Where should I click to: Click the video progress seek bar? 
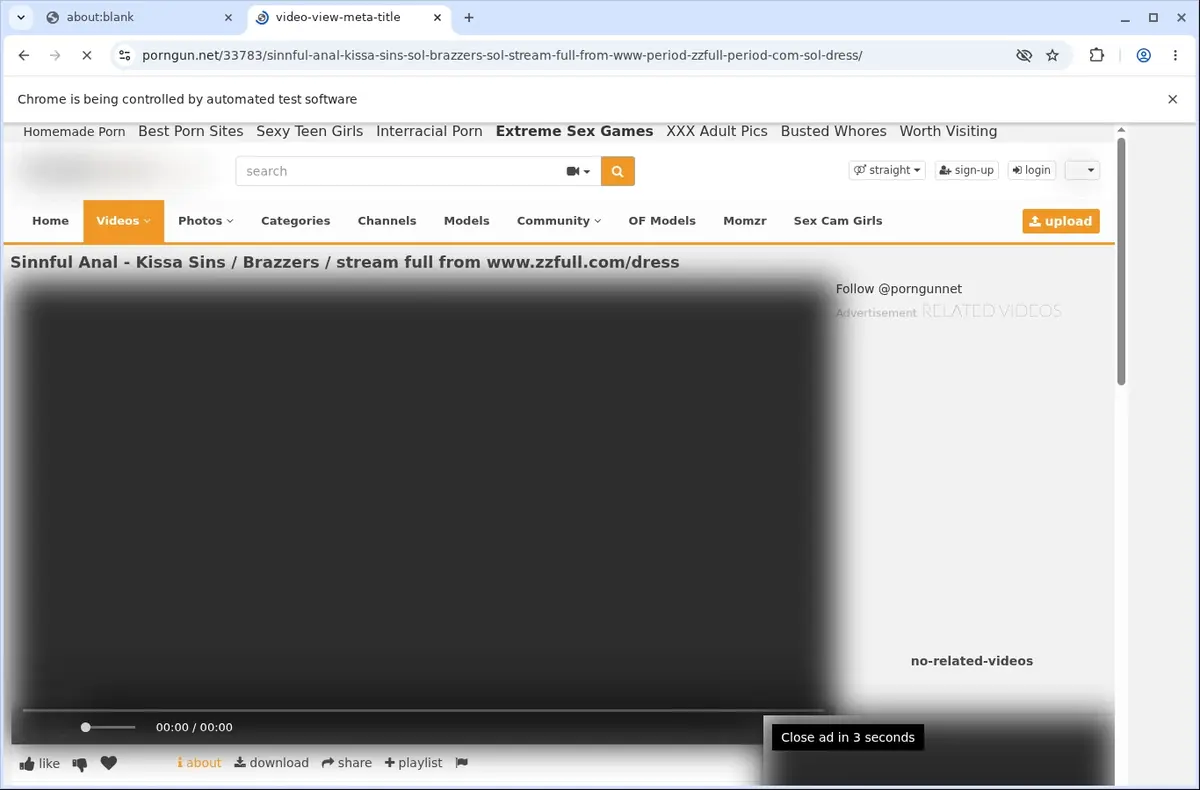pyautogui.click(x=423, y=710)
